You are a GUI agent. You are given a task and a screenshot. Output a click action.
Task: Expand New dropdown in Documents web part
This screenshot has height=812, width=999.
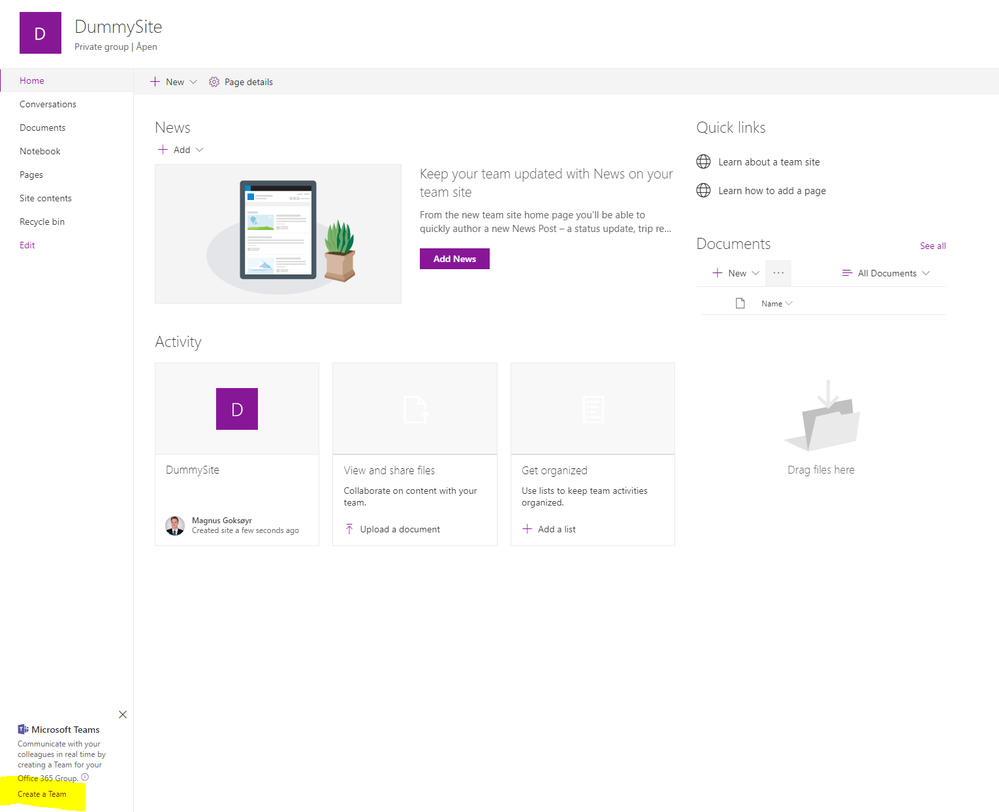(756, 273)
